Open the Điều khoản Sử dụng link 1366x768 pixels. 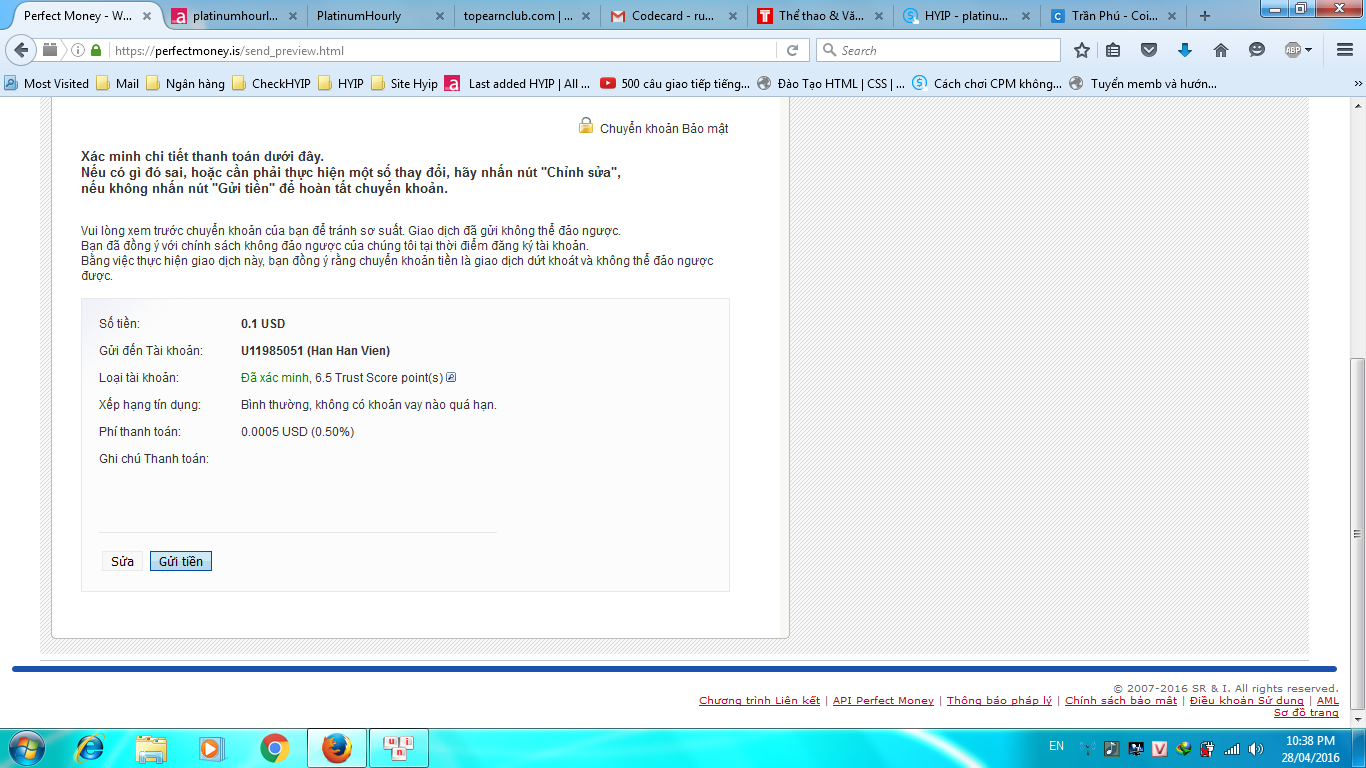pyautogui.click(x=1247, y=701)
